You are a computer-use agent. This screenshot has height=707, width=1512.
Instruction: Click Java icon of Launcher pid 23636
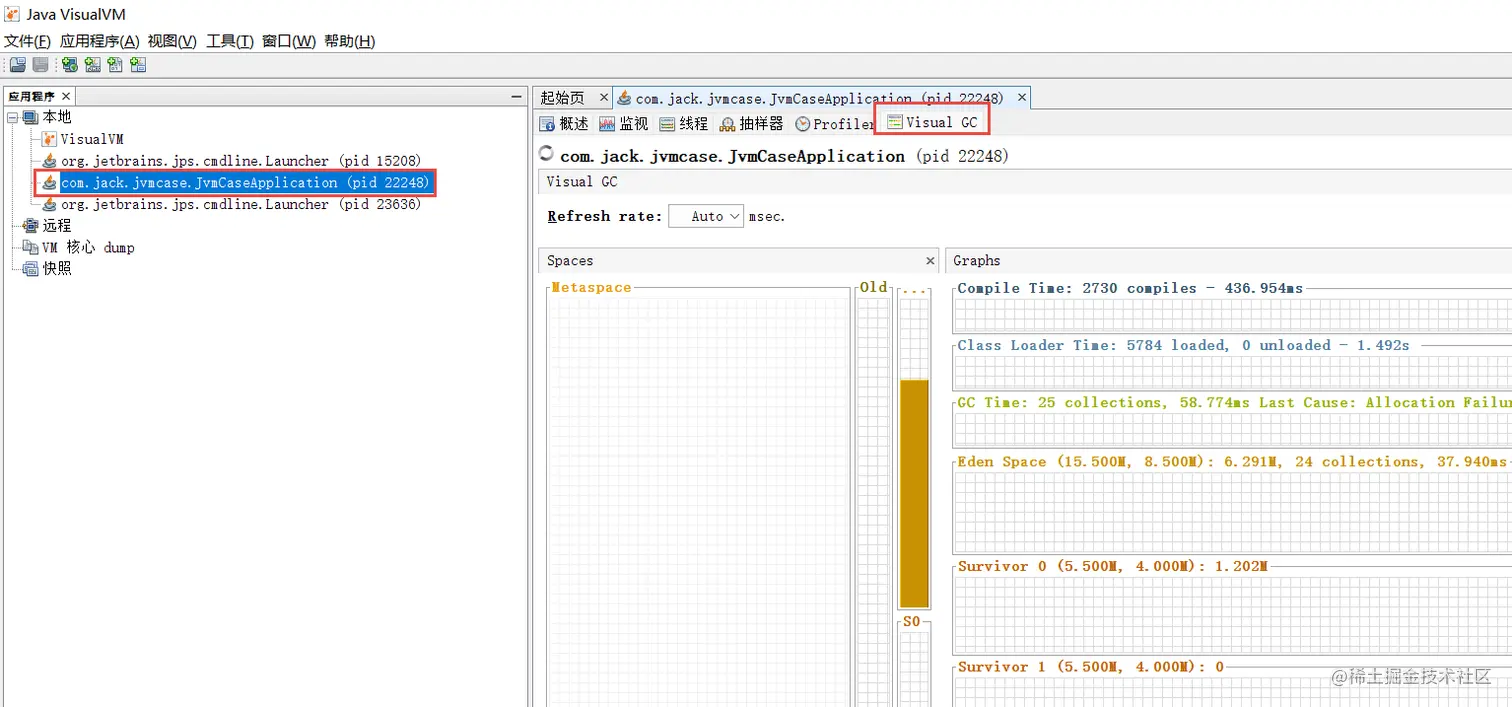[x=49, y=204]
